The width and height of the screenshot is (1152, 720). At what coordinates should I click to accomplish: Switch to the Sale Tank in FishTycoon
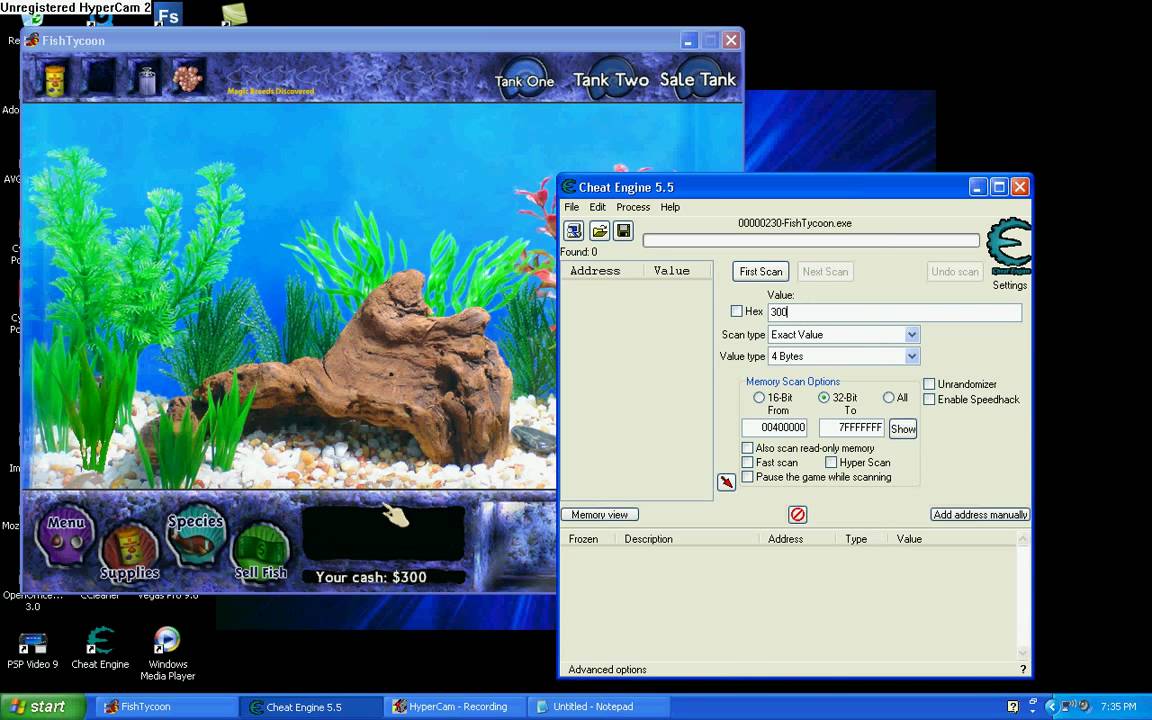[697, 79]
